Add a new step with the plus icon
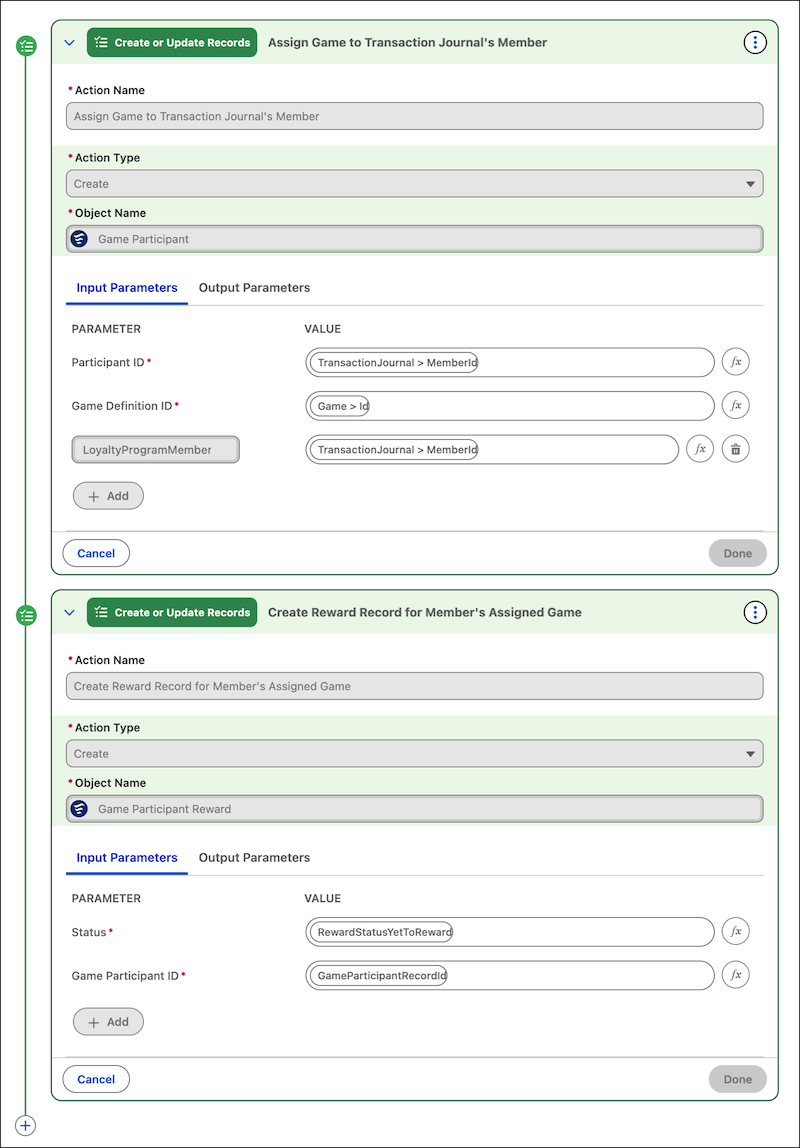This screenshot has width=800, height=1148. tap(26, 1125)
